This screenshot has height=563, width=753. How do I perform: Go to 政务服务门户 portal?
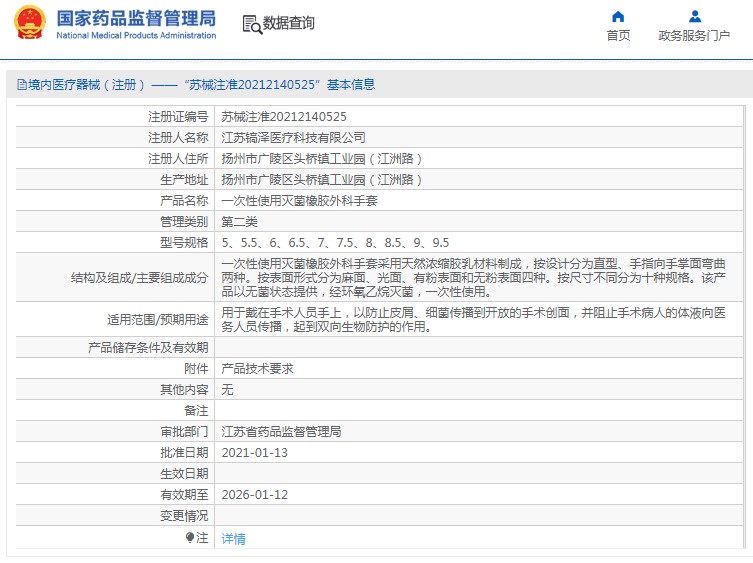click(x=694, y=36)
